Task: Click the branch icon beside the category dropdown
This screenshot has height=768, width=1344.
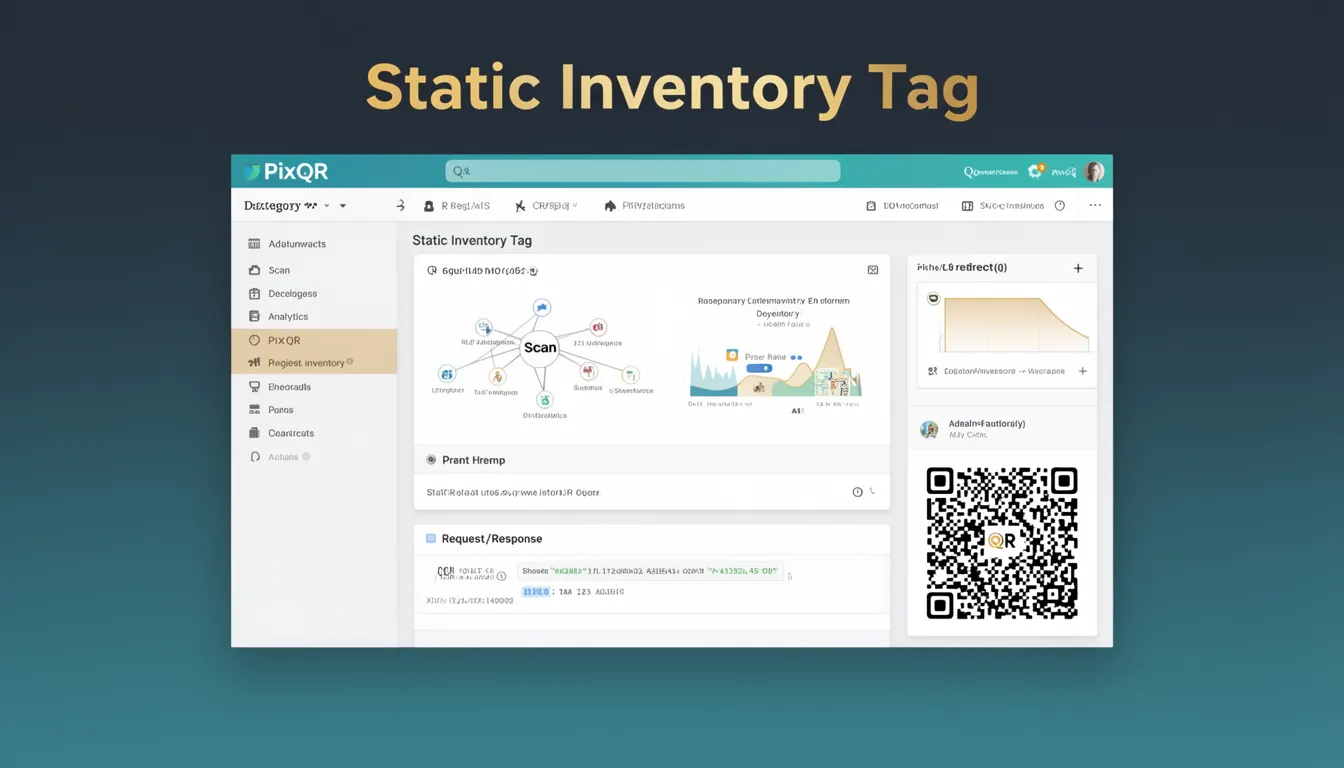Action: [400, 206]
